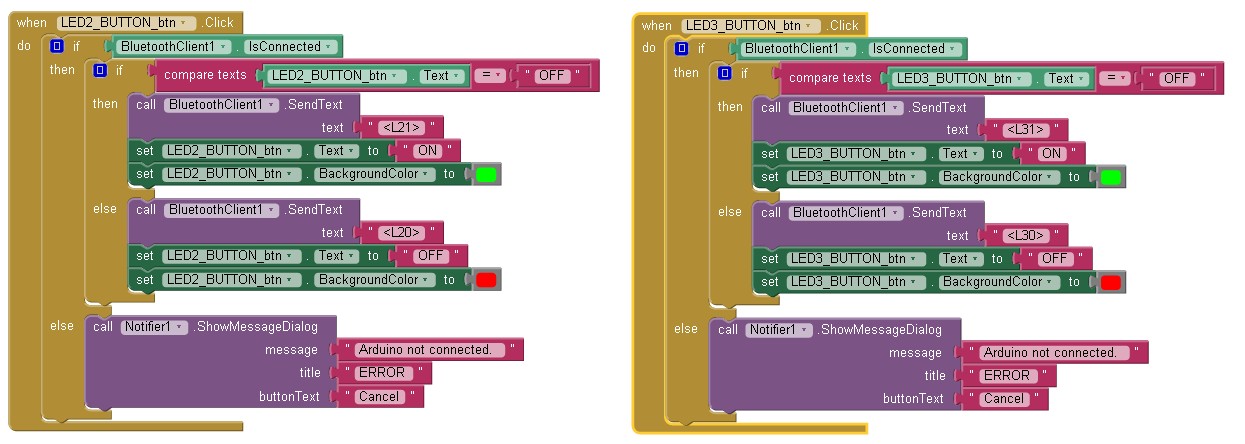1245x444 pixels.
Task: Select the red color swatch in LED3 handler
Action: tap(1111, 282)
